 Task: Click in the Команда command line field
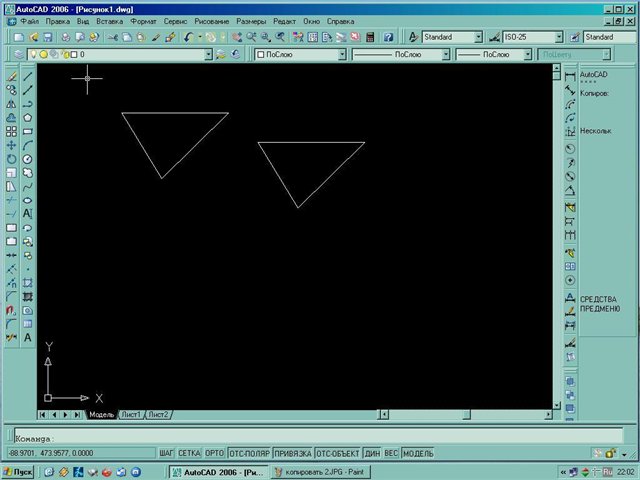tap(300, 437)
